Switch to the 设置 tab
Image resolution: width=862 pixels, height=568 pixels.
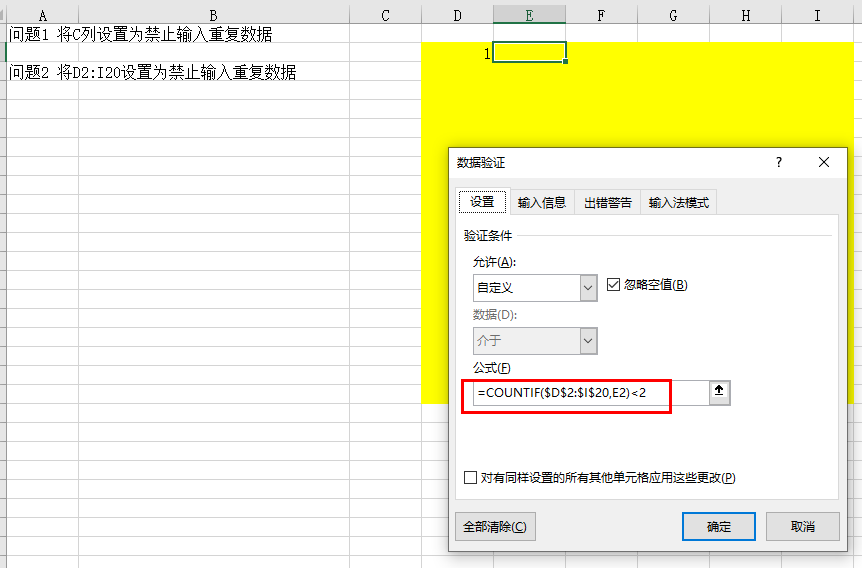coord(482,202)
